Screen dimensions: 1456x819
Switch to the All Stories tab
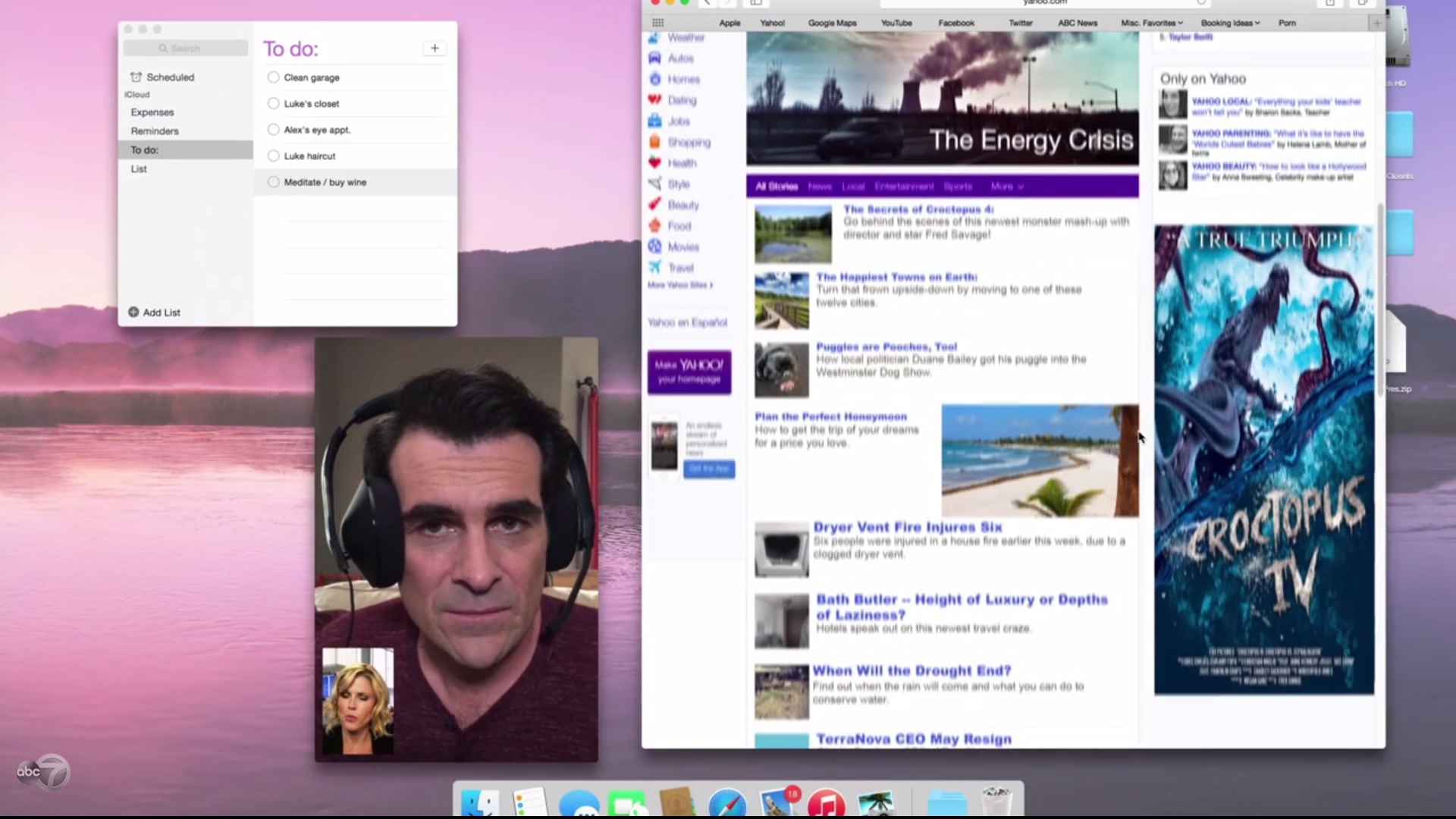[x=776, y=187]
